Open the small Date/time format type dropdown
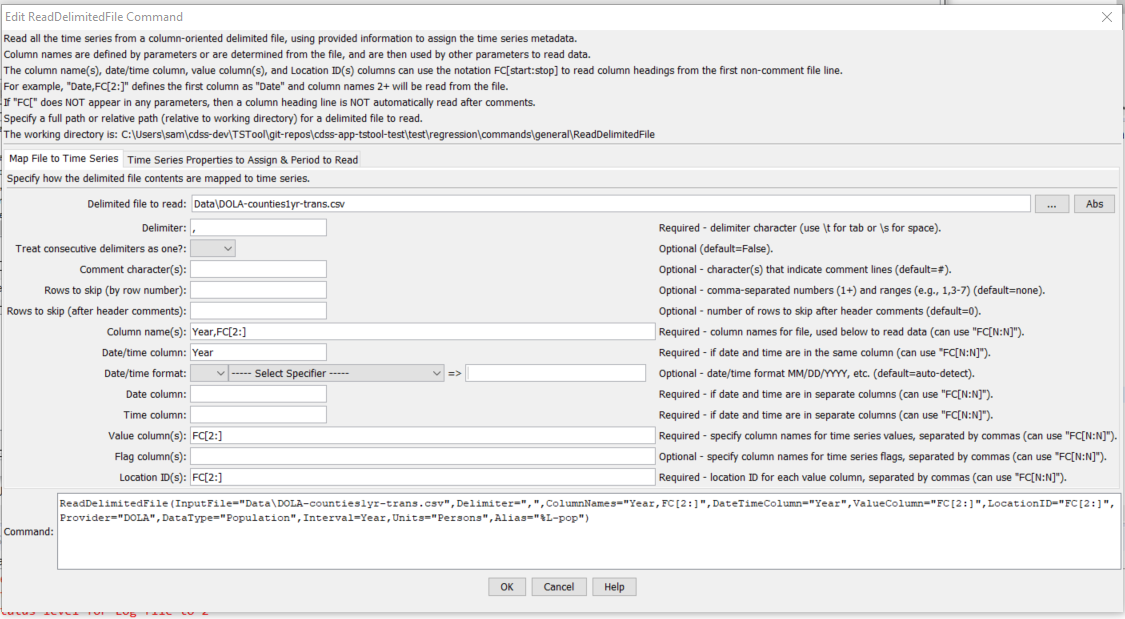Image resolution: width=1125 pixels, height=619 pixels. pos(210,373)
